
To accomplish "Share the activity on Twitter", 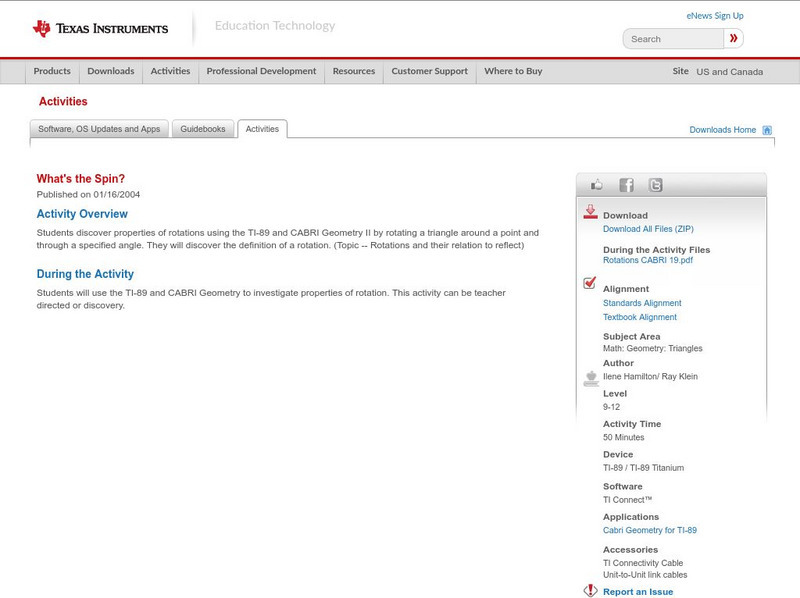I will (655, 184).
